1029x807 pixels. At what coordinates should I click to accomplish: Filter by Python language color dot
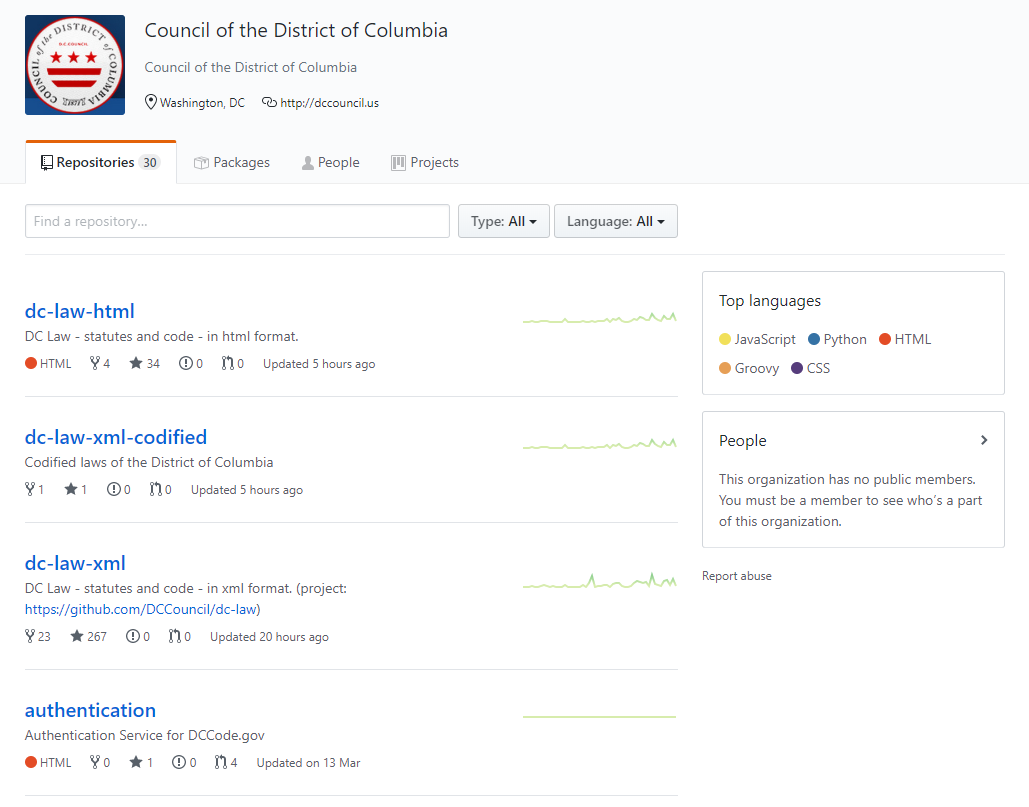point(814,340)
